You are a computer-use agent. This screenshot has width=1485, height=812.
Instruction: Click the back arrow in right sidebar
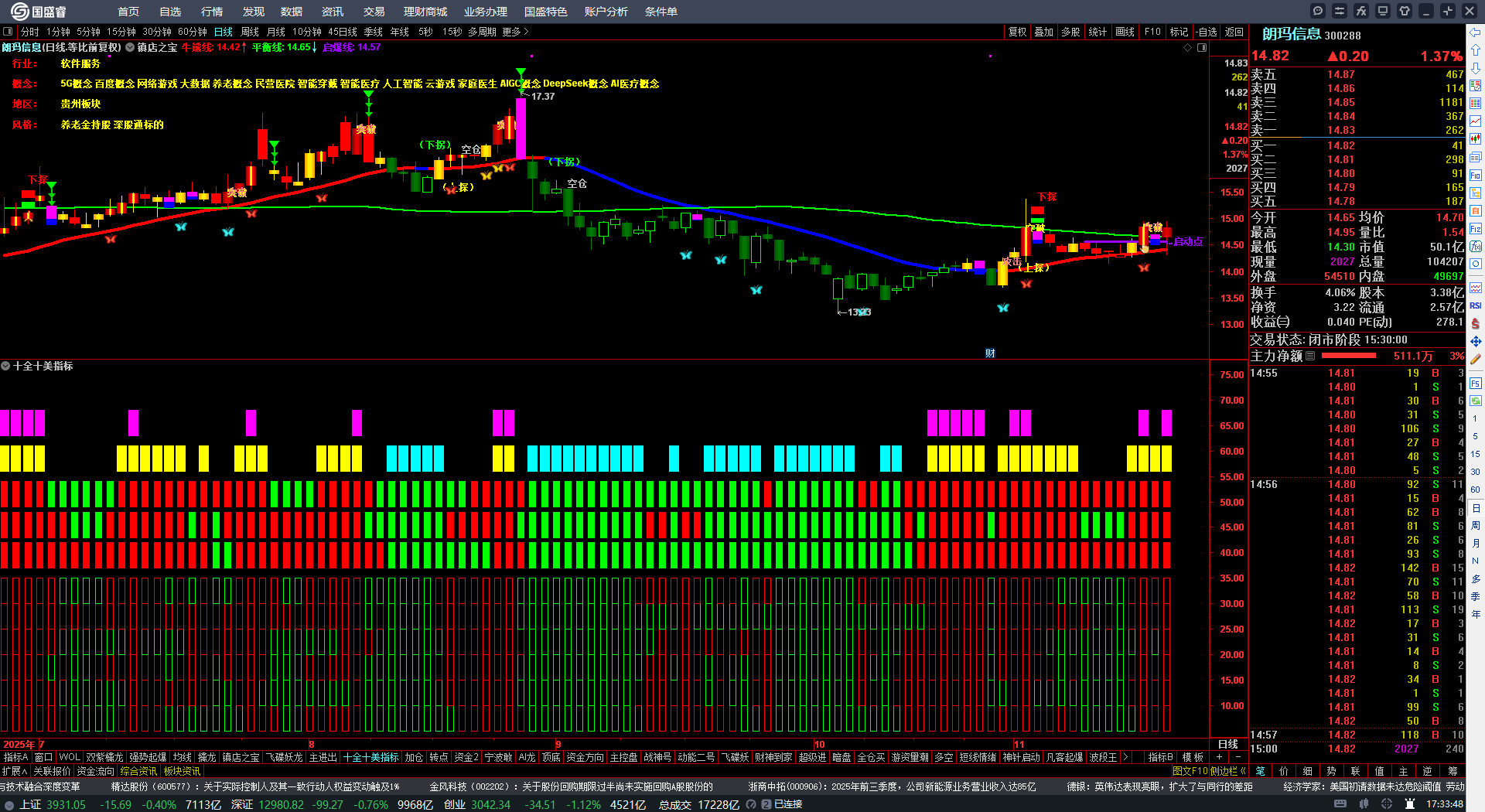(x=1476, y=32)
